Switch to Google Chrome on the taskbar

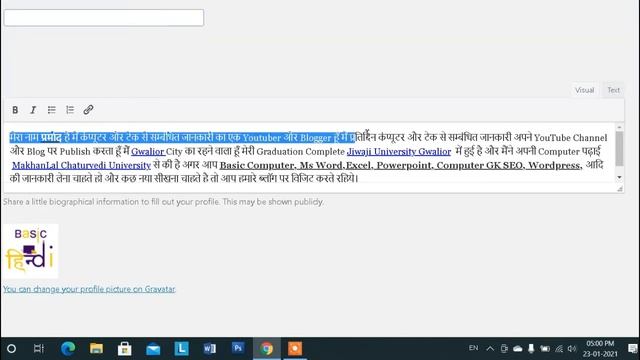tap(267, 349)
